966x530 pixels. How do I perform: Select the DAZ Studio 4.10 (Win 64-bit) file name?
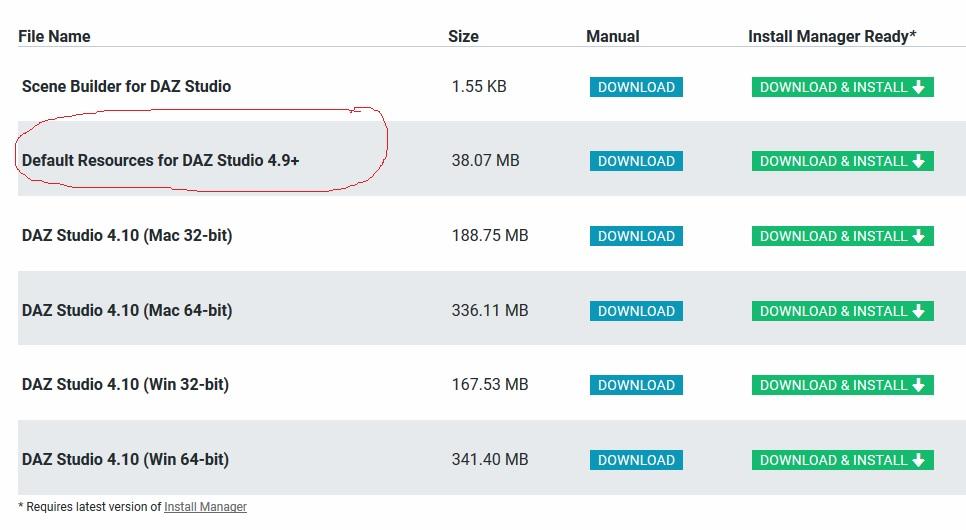point(125,460)
